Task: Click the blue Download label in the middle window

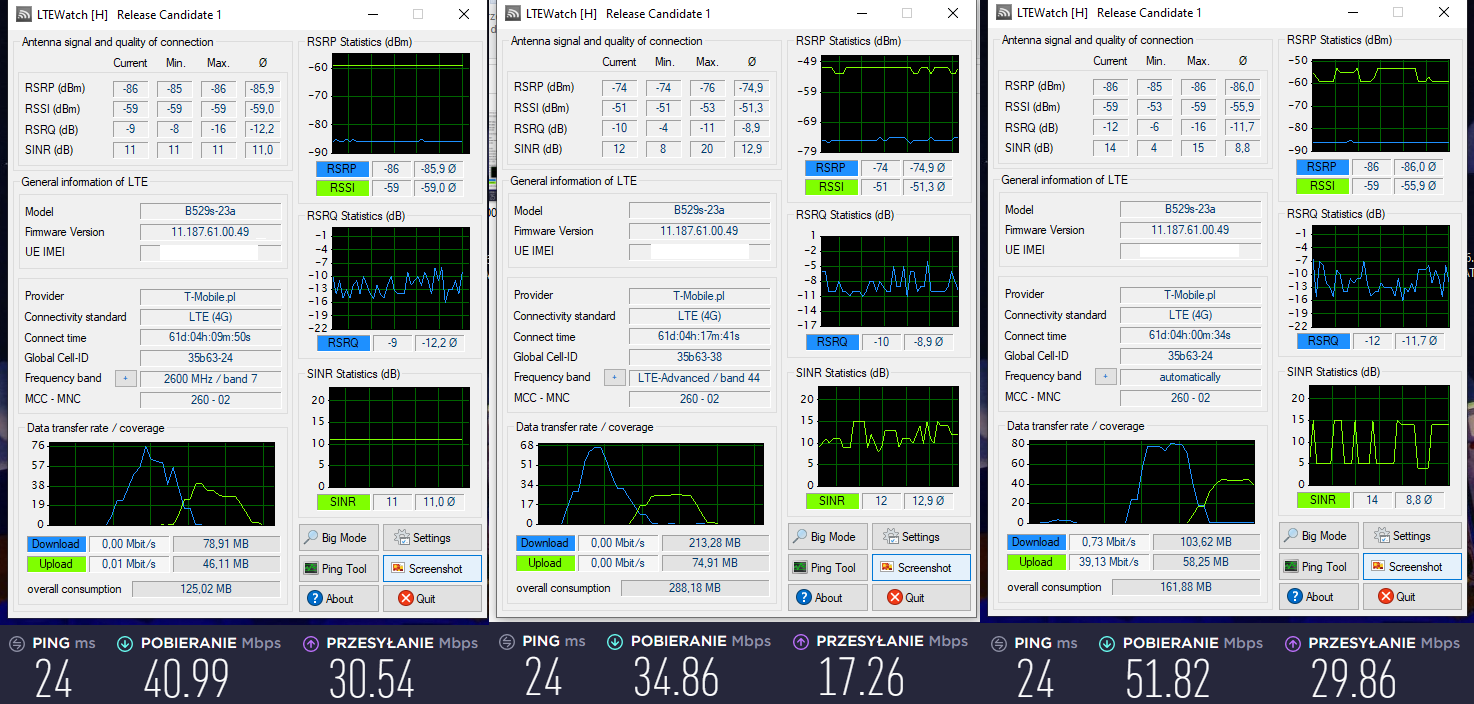Action: click(x=544, y=543)
